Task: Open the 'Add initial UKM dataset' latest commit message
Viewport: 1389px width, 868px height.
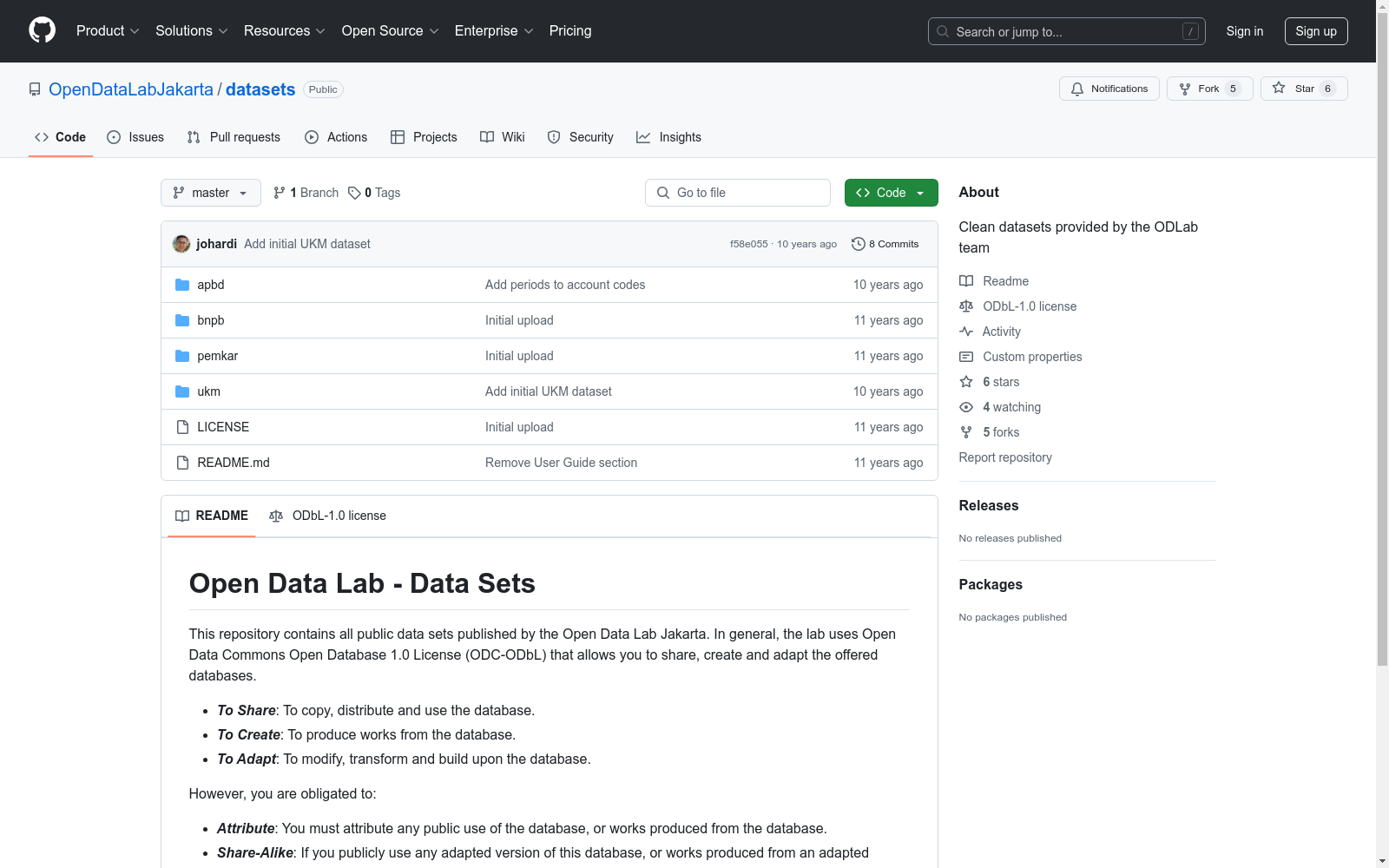Action: coord(307,244)
